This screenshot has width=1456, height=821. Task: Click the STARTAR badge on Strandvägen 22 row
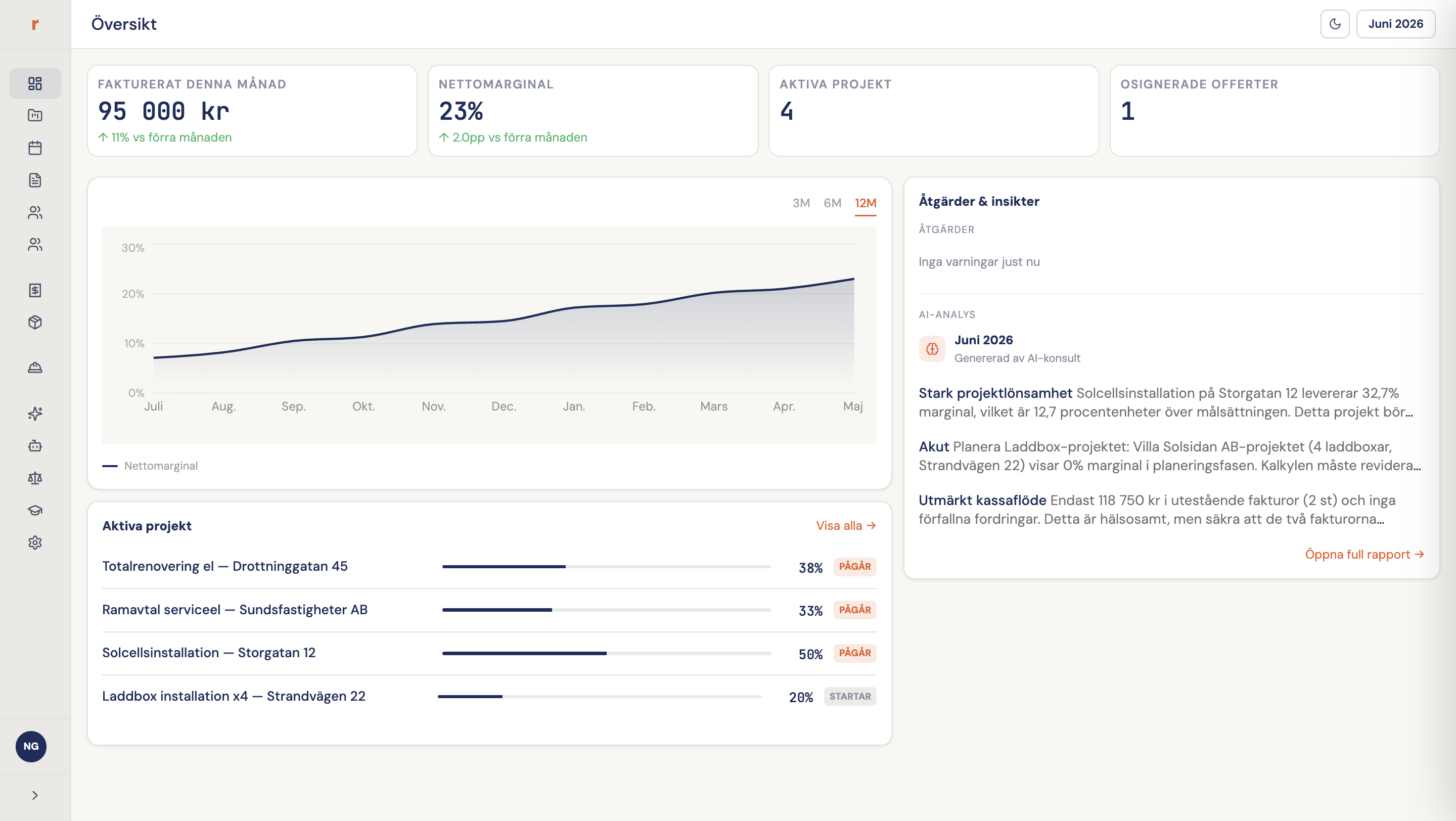(850, 696)
